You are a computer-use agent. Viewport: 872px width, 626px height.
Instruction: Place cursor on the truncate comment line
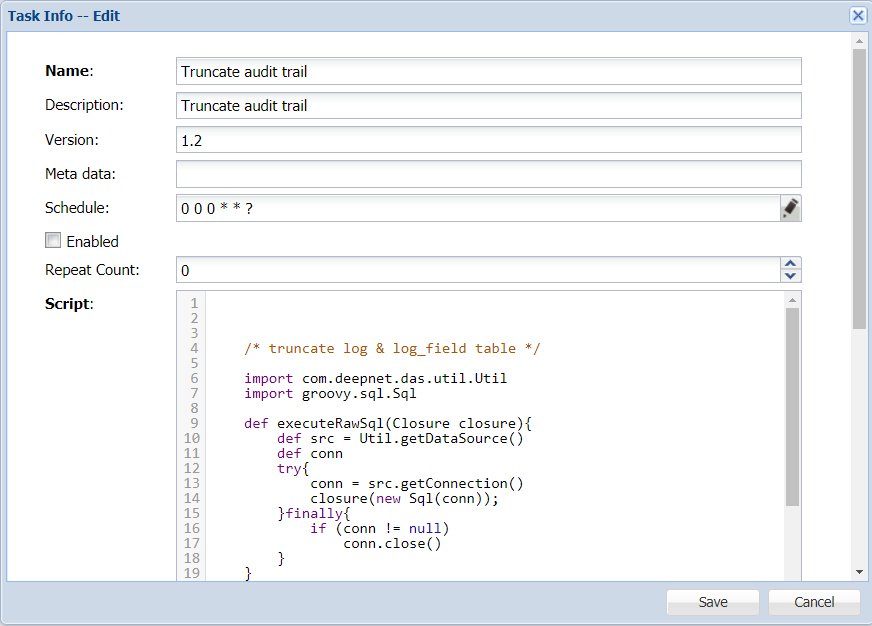pyautogui.click(x=392, y=349)
